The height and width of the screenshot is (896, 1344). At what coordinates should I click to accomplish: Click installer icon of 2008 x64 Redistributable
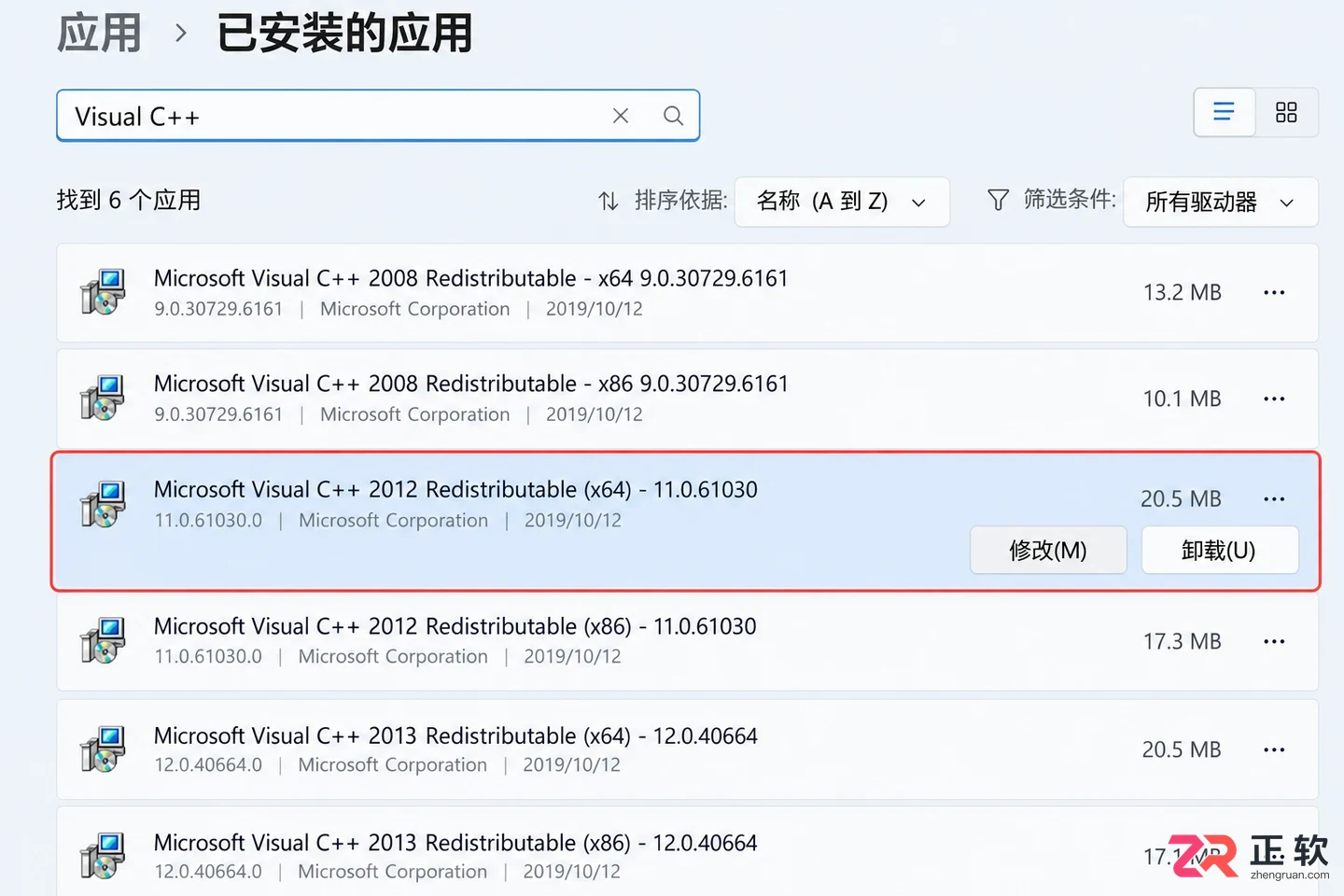coord(103,292)
